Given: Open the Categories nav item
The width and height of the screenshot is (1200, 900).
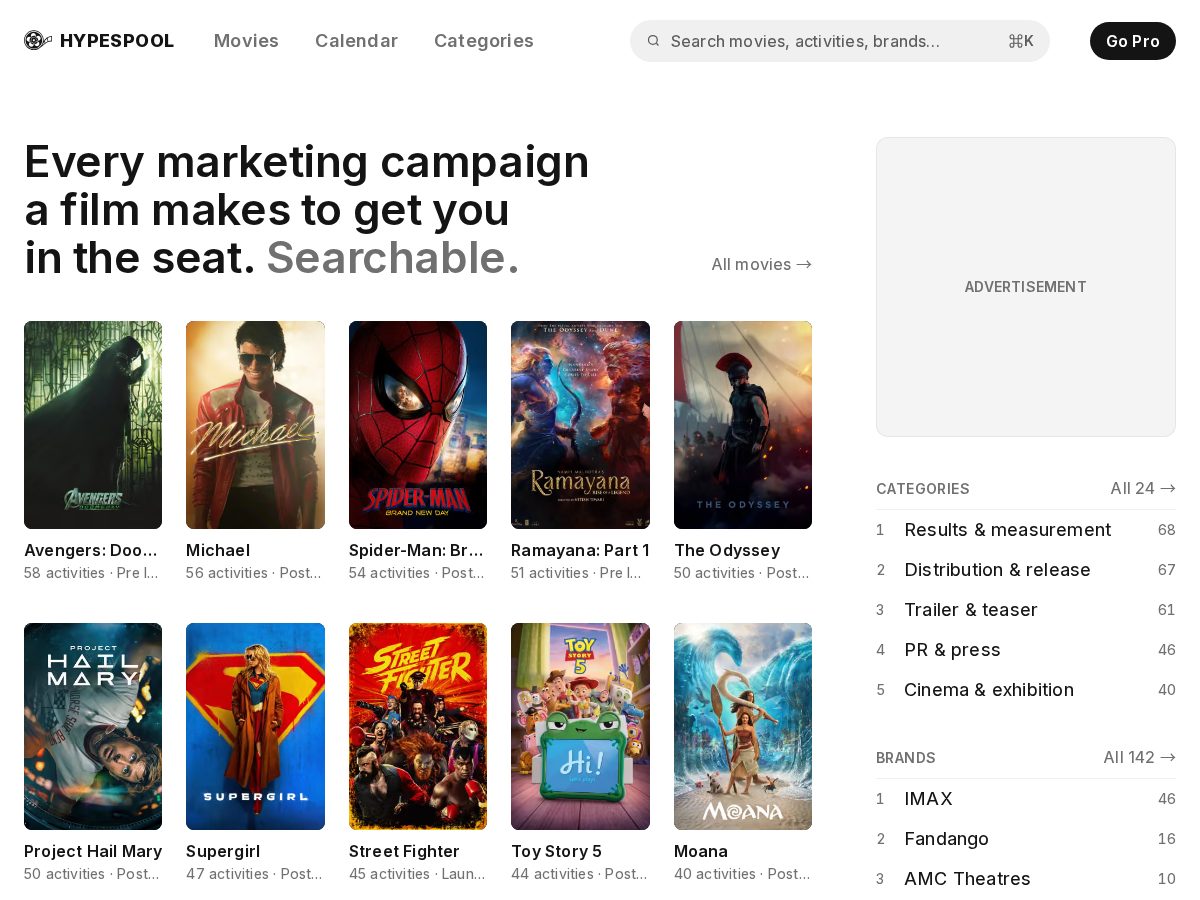Looking at the screenshot, I should pyautogui.click(x=484, y=41).
